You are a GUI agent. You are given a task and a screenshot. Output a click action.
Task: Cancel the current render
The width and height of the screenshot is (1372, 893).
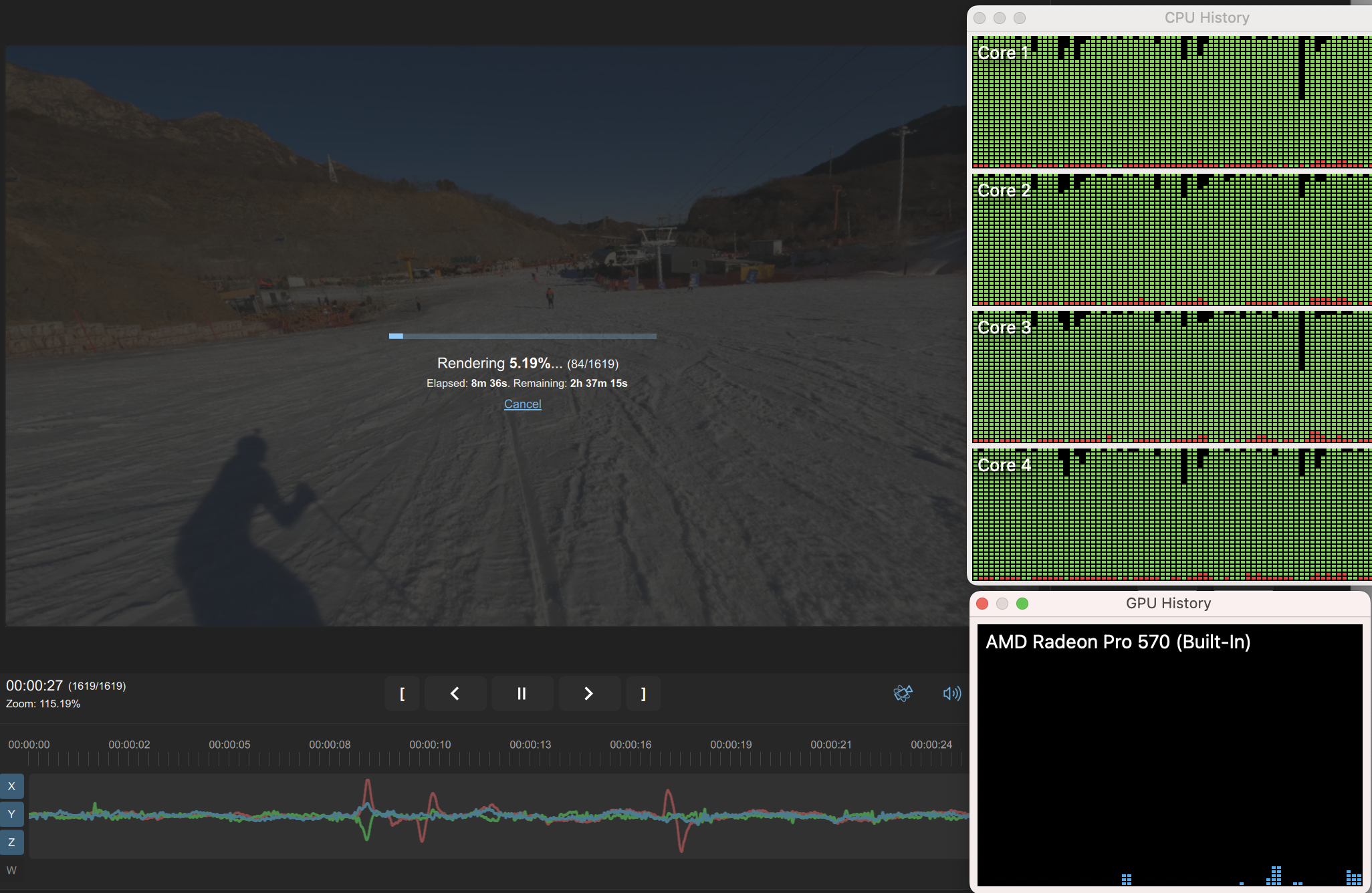click(x=522, y=404)
